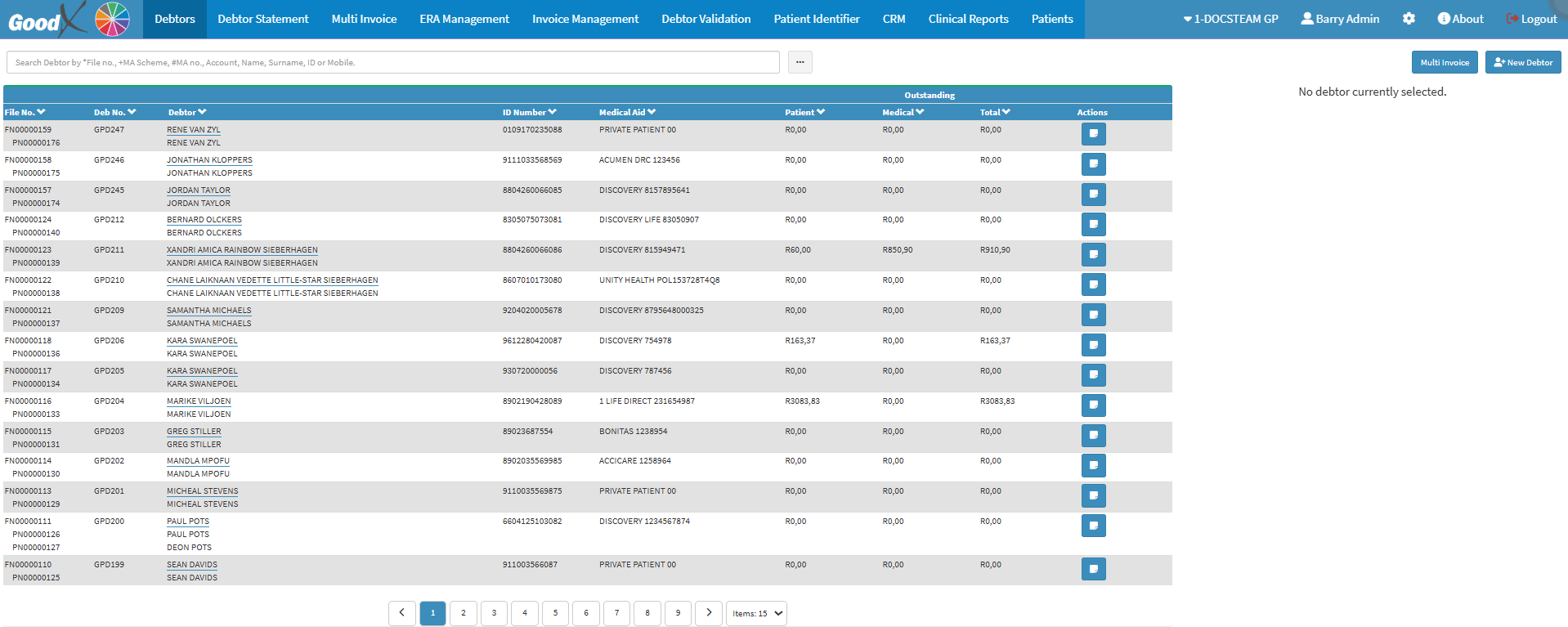The height and width of the screenshot is (627, 1568).
Task: Click action icon for Sean Davids row
Action: pyautogui.click(x=1093, y=569)
